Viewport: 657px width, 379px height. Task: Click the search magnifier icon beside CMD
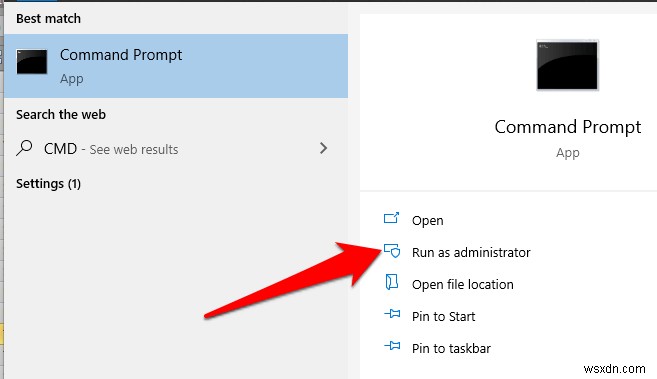tap(24, 148)
